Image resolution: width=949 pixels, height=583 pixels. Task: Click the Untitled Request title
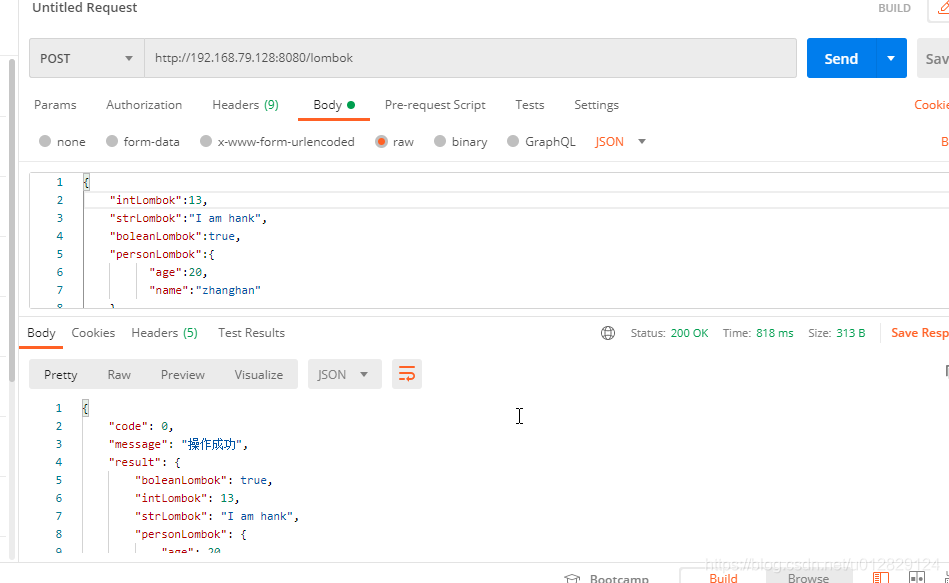pos(85,7)
